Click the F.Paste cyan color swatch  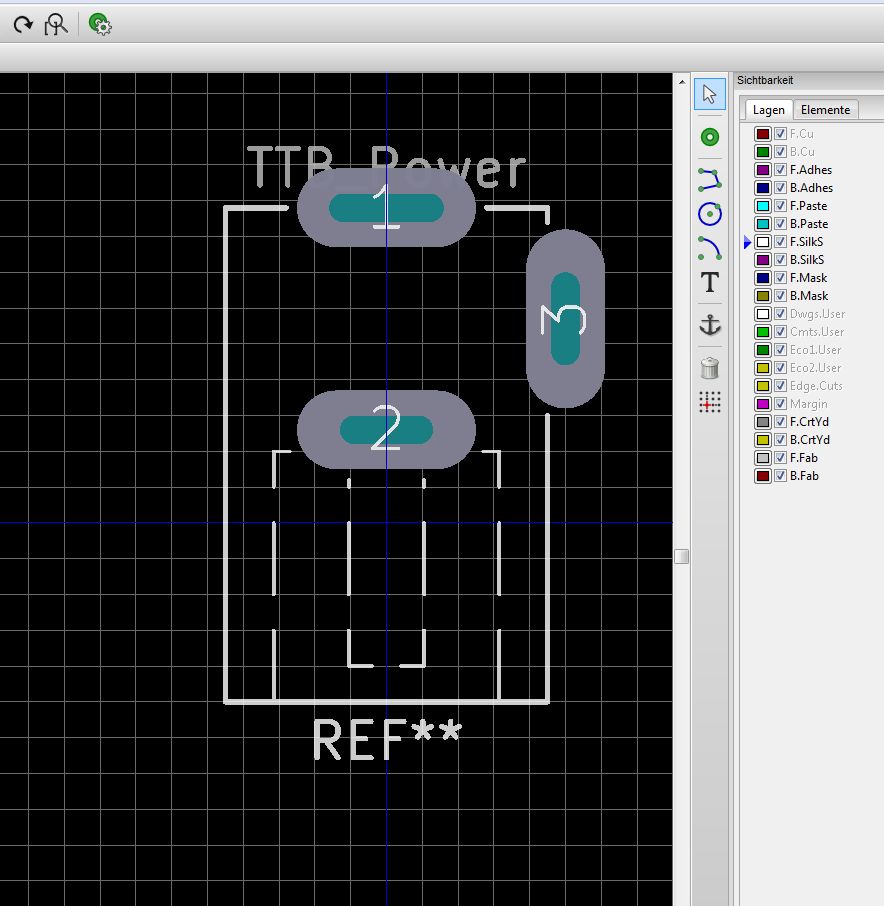coord(763,206)
